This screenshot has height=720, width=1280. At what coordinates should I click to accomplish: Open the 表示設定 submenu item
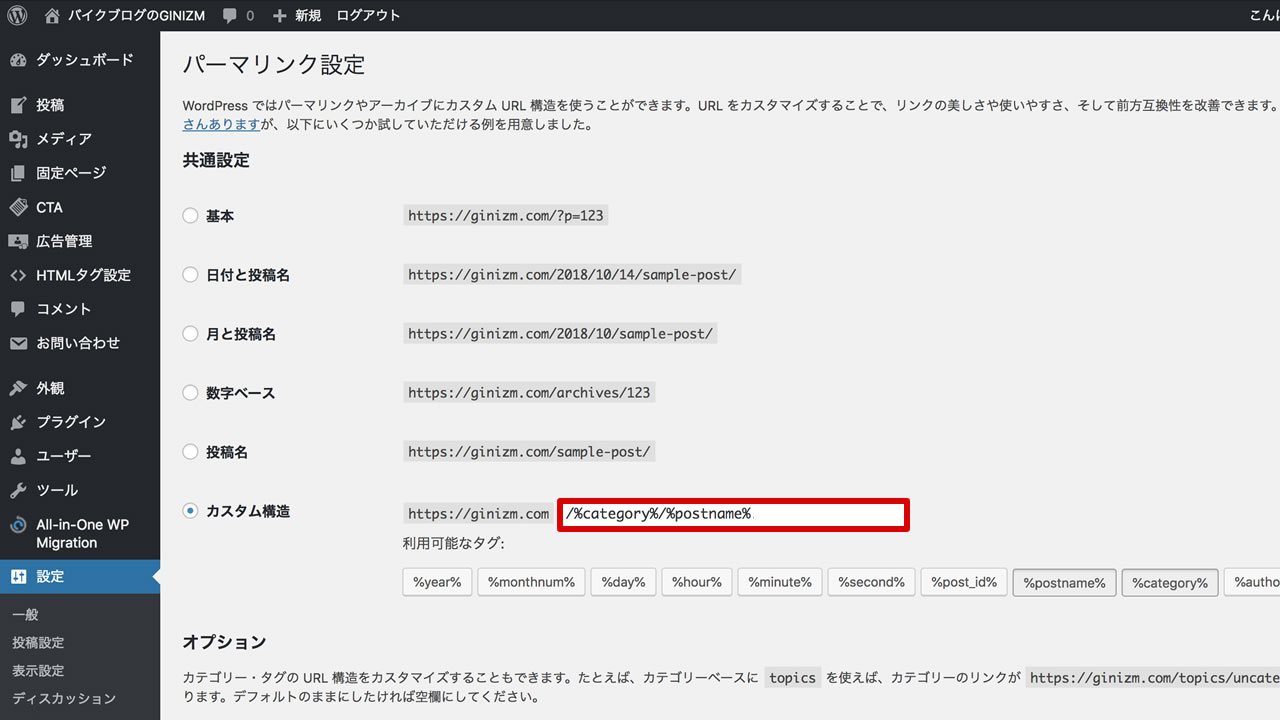[38, 671]
